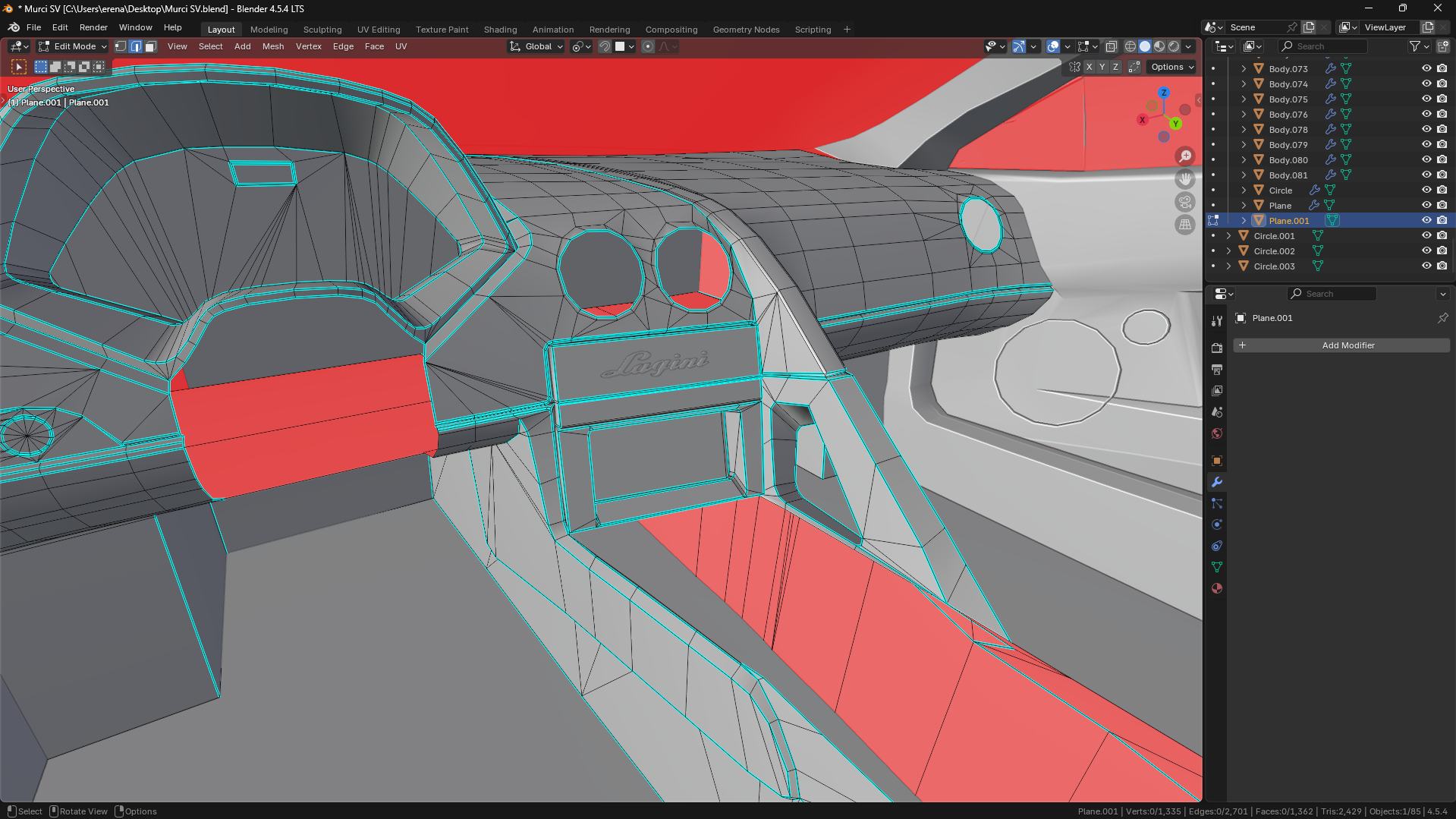The image size is (1456, 819).
Task: Open the Edit Mode dropdown
Action: click(73, 46)
